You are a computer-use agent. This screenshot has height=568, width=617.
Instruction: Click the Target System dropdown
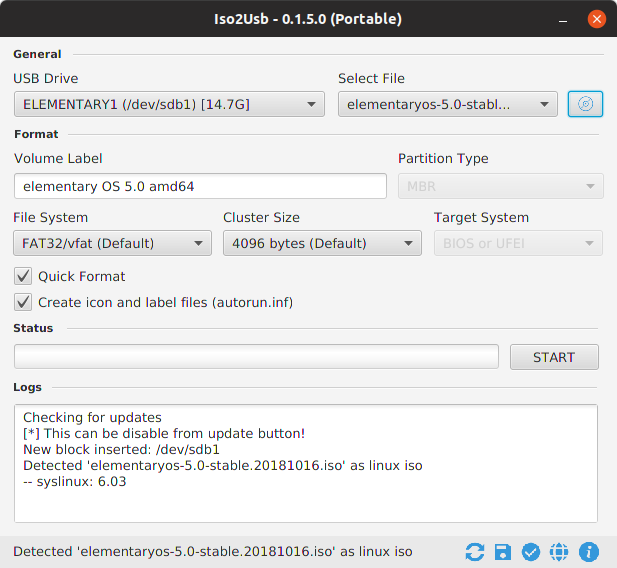518,243
